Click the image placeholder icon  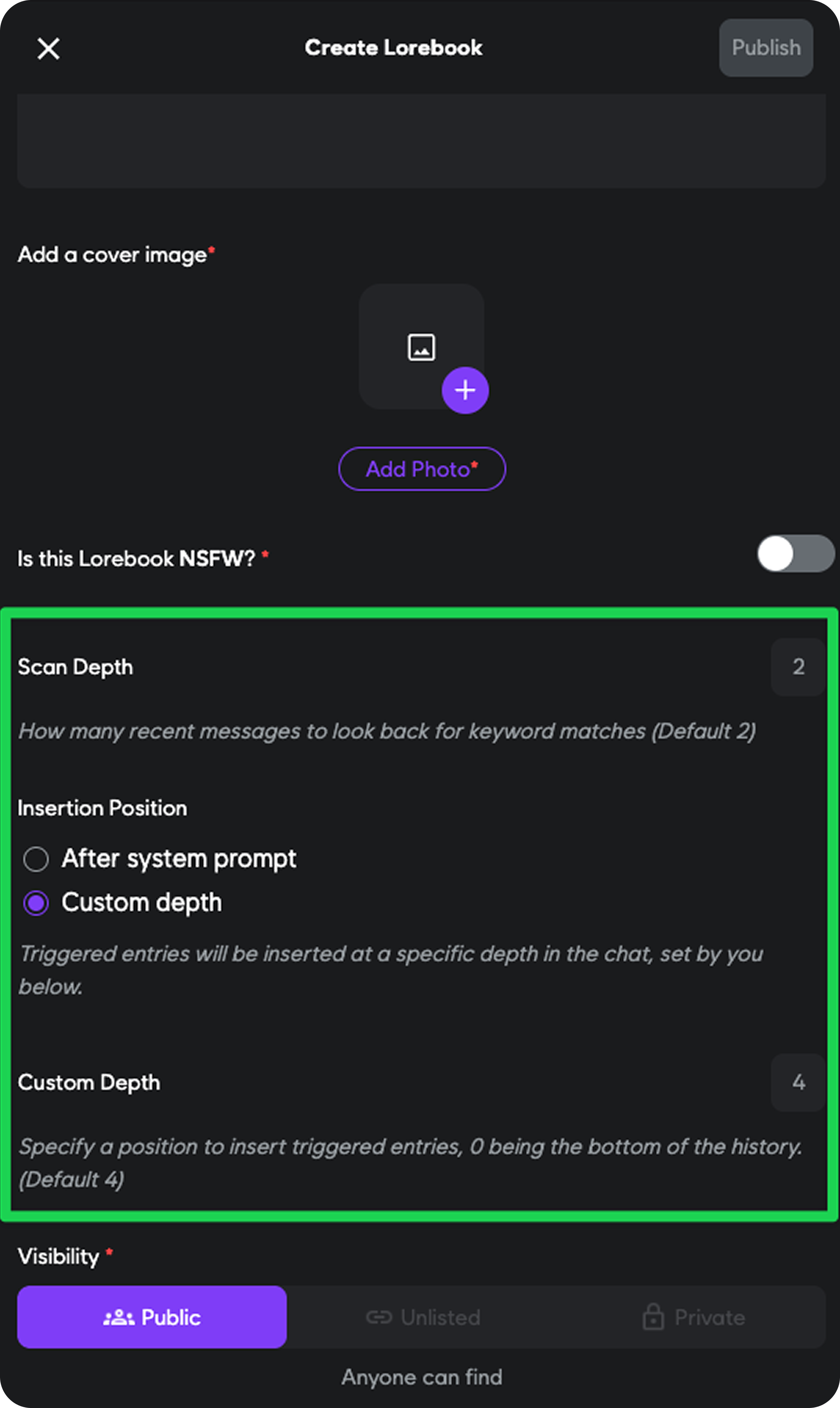click(421, 347)
